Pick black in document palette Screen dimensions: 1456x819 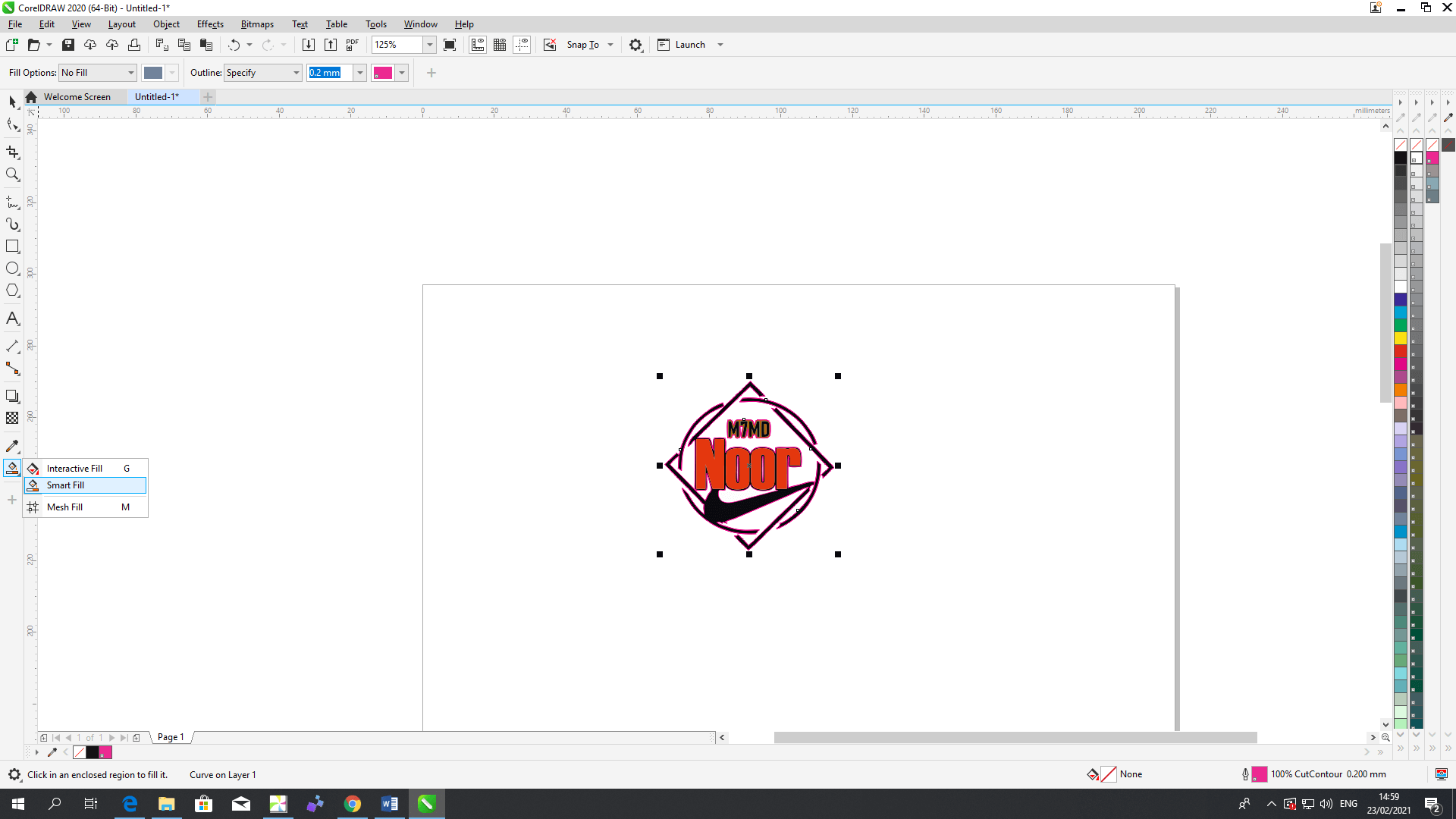click(93, 752)
